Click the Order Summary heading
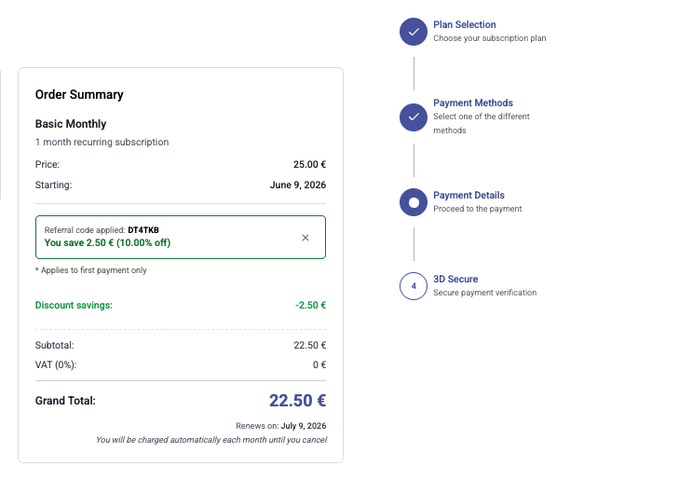Screen dimensions: 679x480 click(x=79, y=94)
